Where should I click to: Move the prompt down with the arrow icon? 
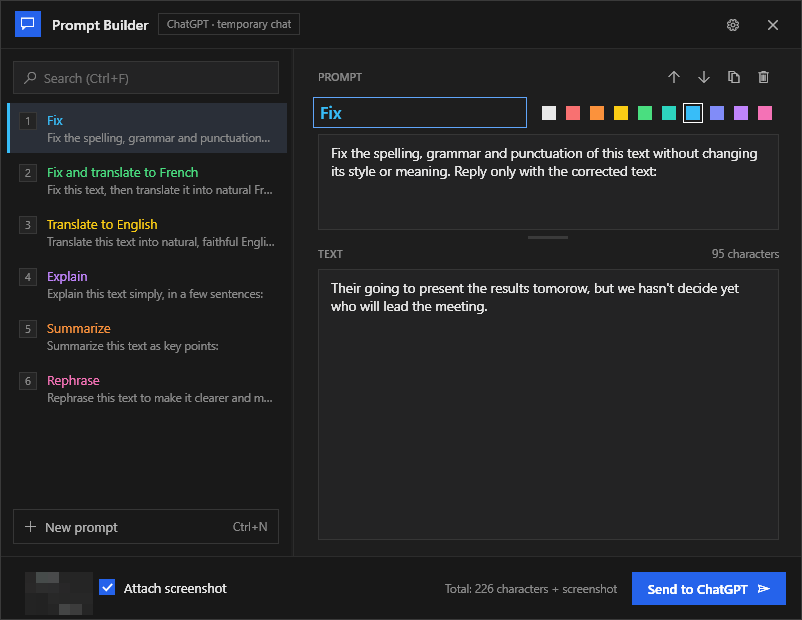point(704,77)
